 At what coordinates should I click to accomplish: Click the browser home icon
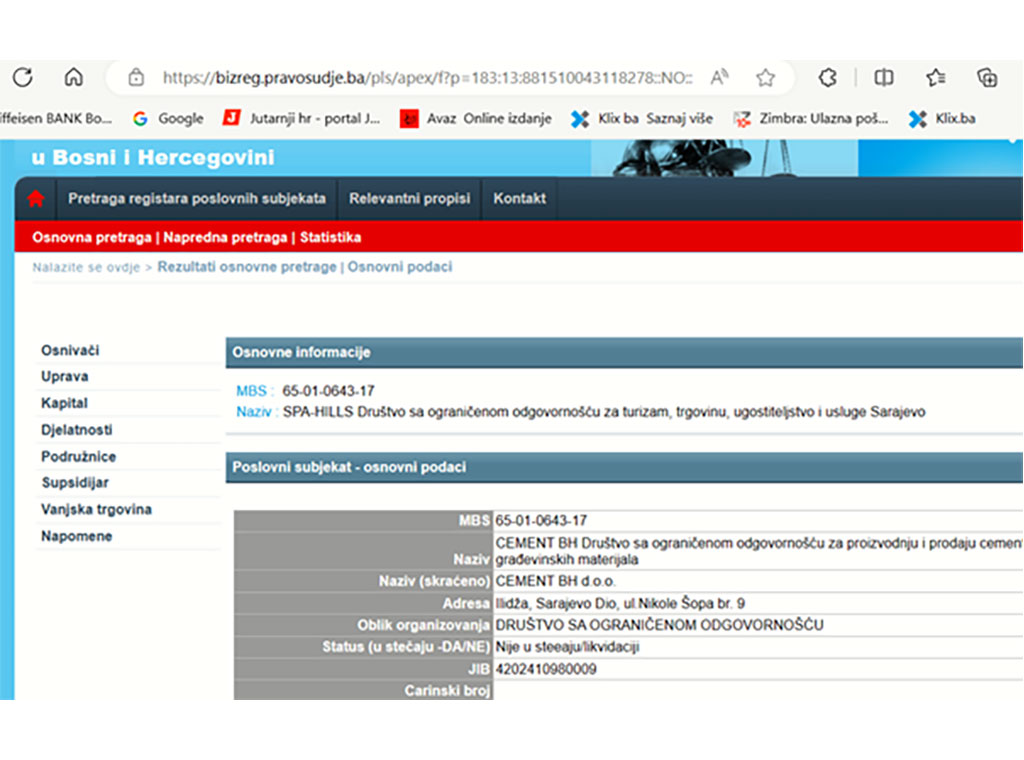73,77
